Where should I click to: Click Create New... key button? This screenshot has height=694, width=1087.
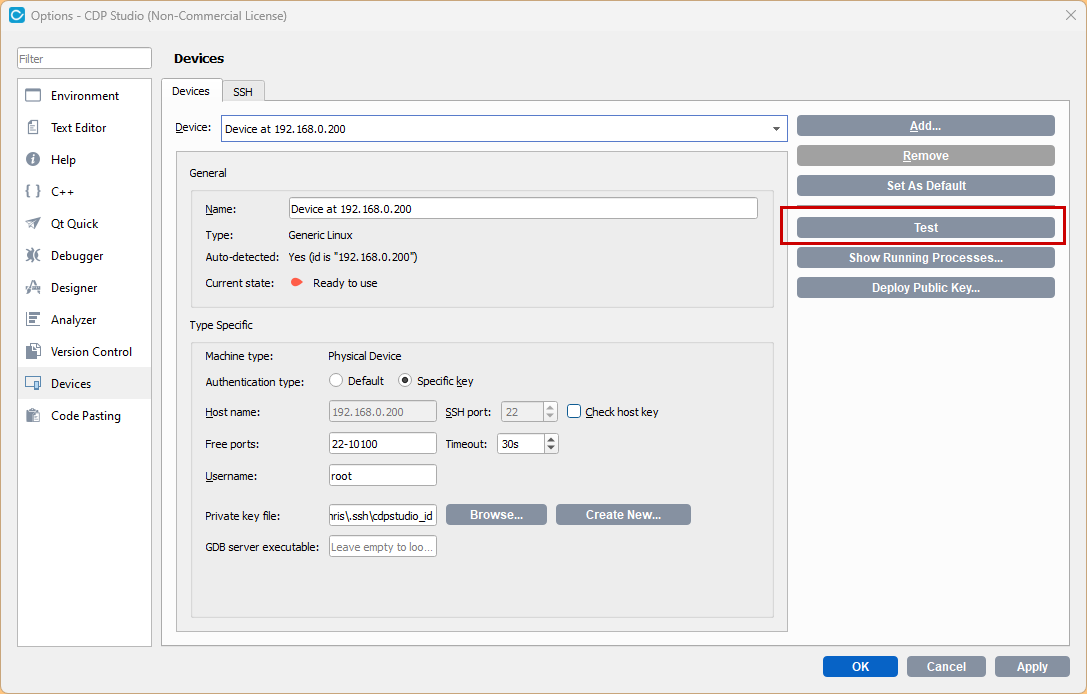pyautogui.click(x=623, y=514)
